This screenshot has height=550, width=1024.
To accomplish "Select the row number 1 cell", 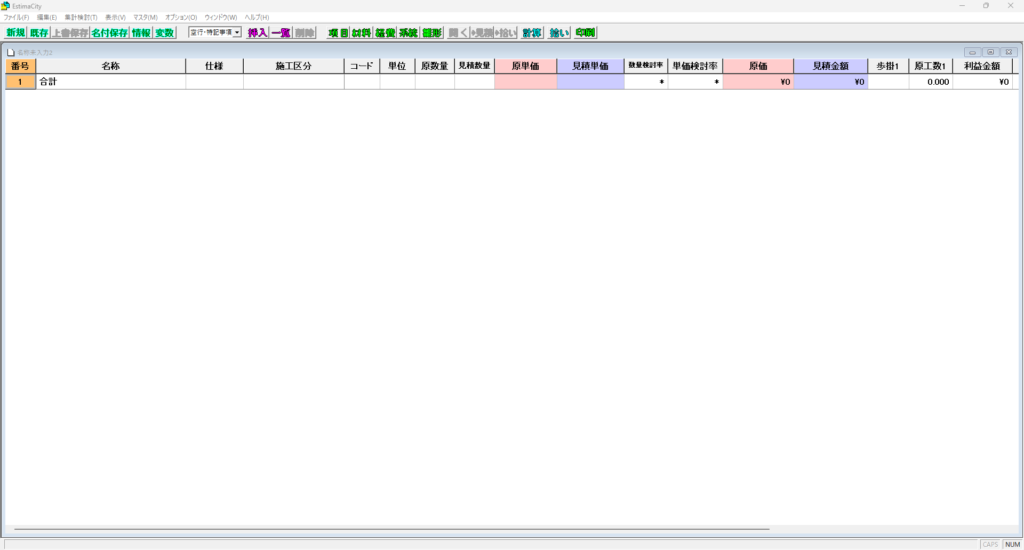I will (x=20, y=82).
